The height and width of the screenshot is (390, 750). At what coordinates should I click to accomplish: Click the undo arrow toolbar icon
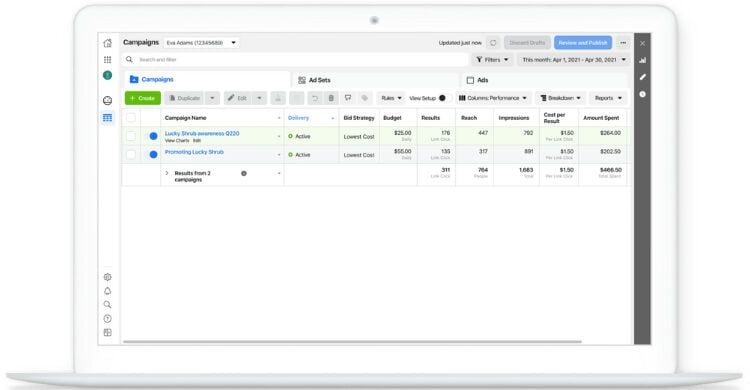314,98
